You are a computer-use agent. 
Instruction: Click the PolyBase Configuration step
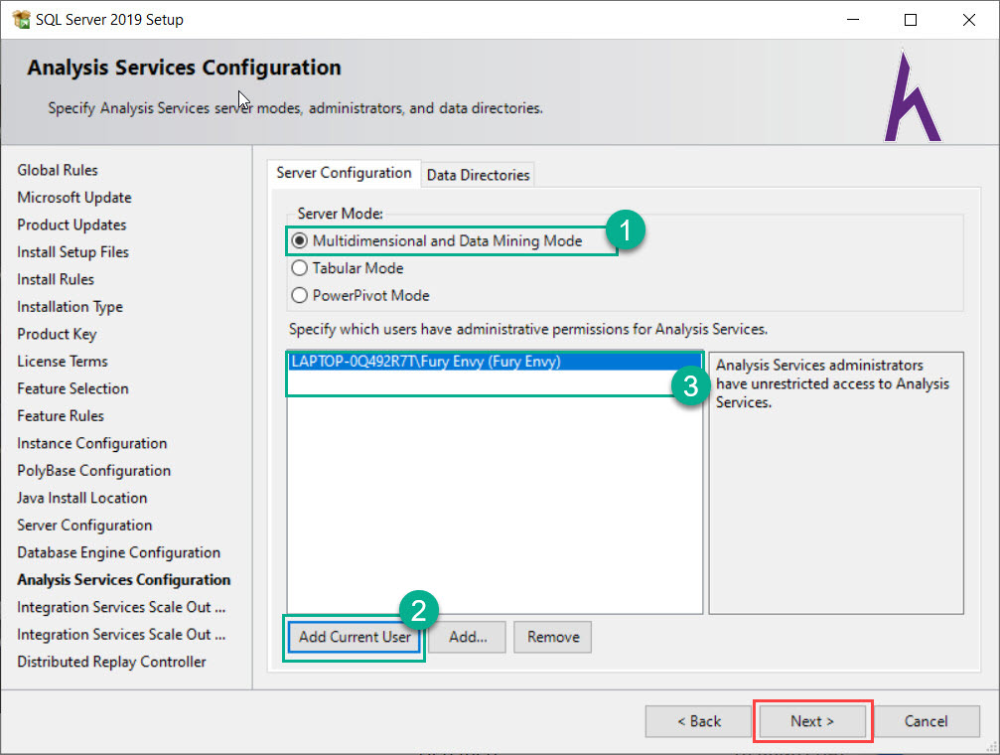pos(94,471)
